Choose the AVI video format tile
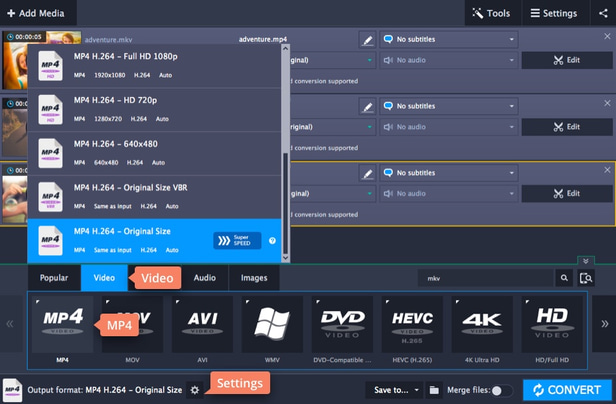 tap(202, 325)
